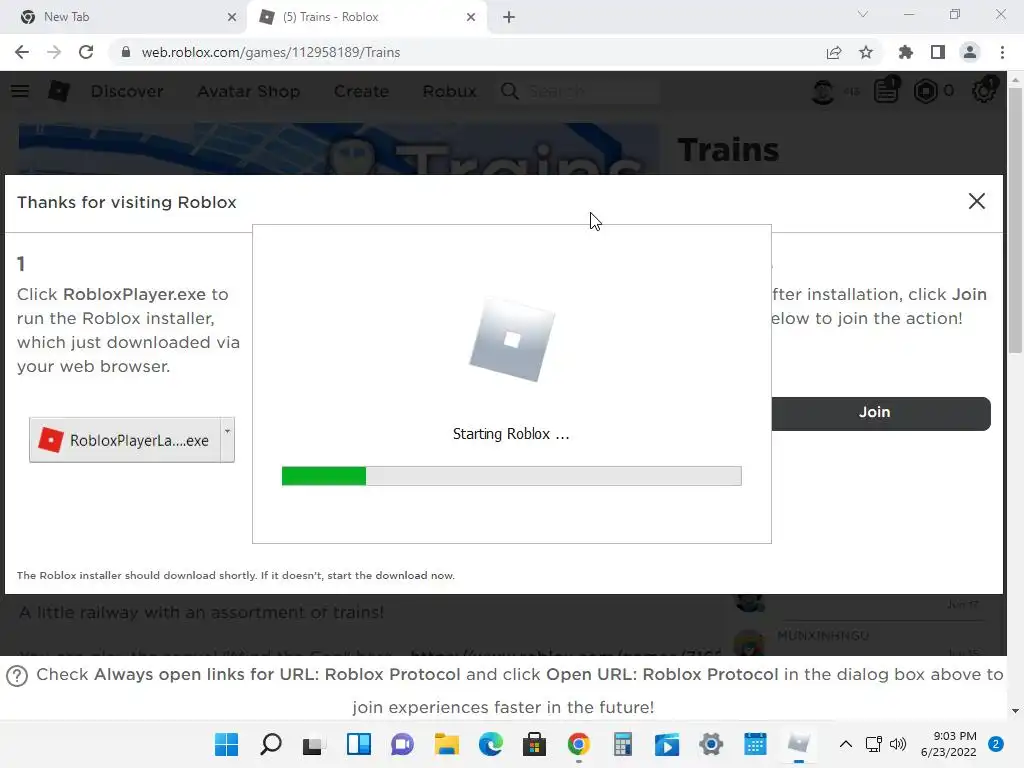The height and width of the screenshot is (768, 1024).
Task: Click the browser forward arrow
Action: (x=54, y=52)
